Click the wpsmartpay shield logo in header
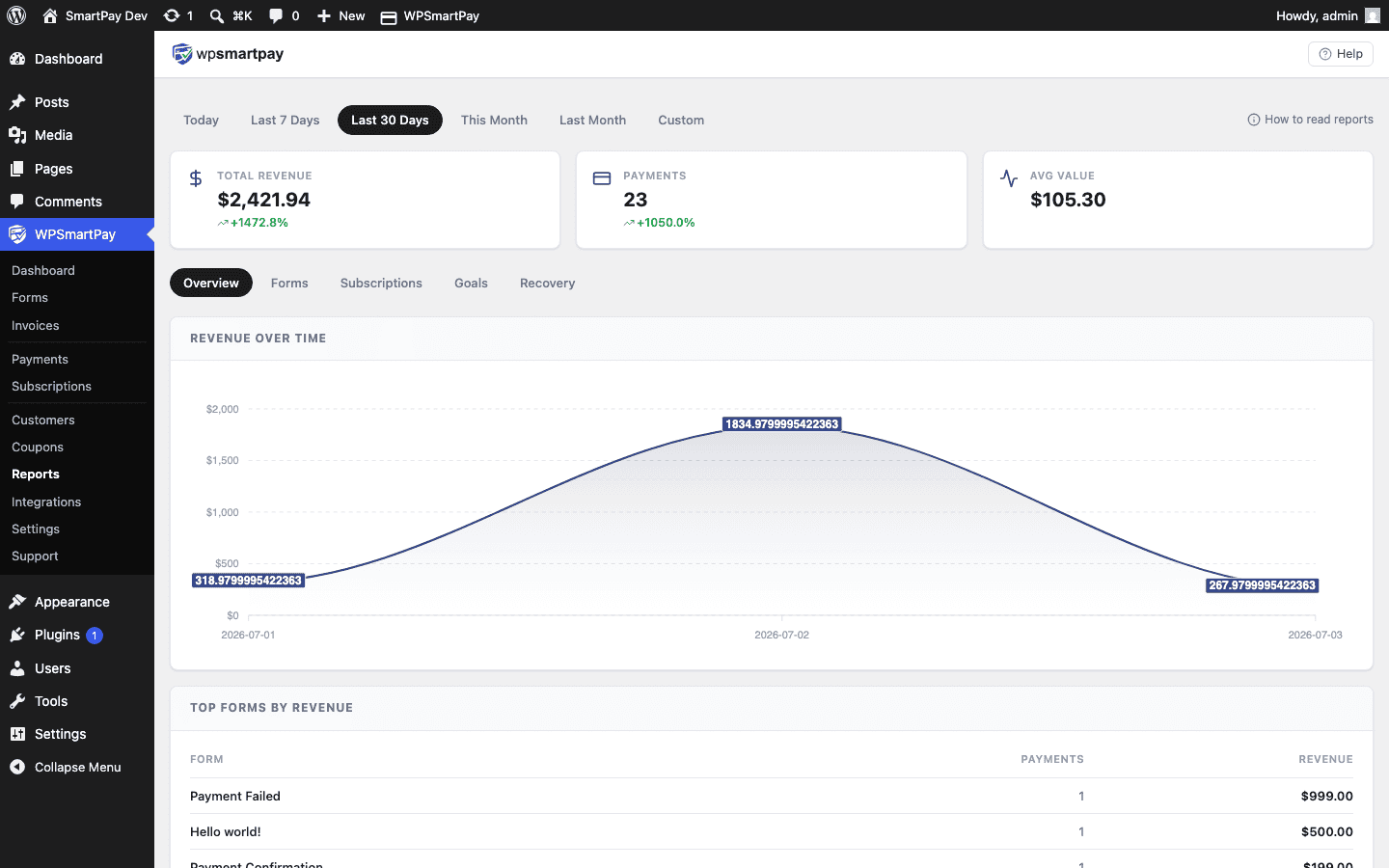This screenshot has height=868, width=1389. pyautogui.click(x=182, y=54)
